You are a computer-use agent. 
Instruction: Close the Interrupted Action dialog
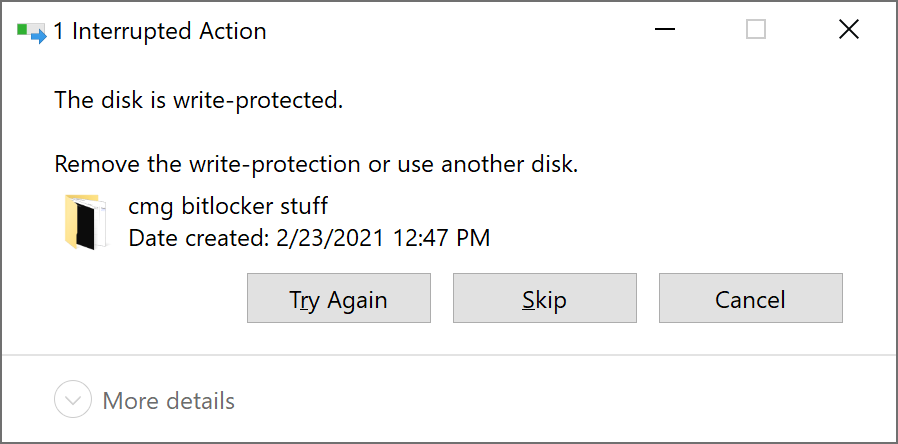[849, 29]
